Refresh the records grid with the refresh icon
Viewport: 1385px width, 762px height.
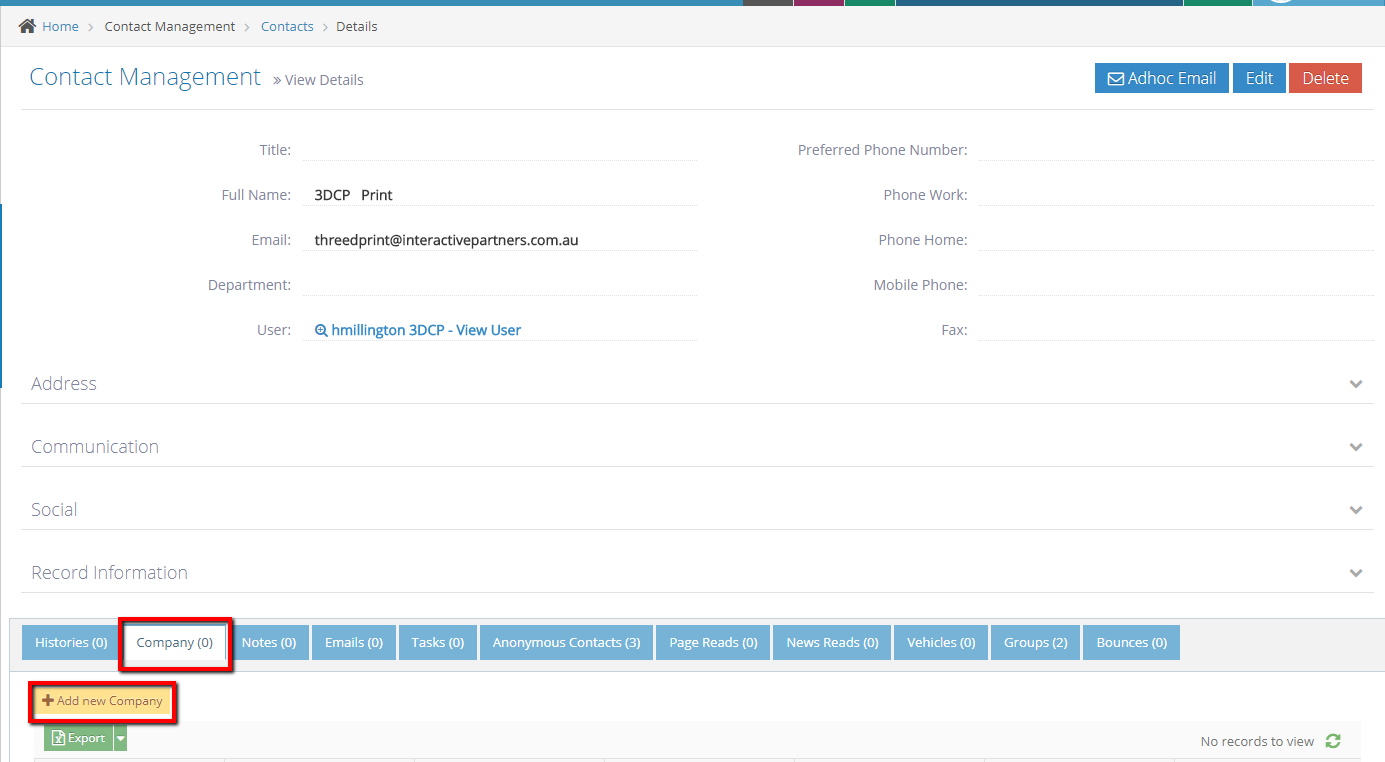click(x=1333, y=741)
